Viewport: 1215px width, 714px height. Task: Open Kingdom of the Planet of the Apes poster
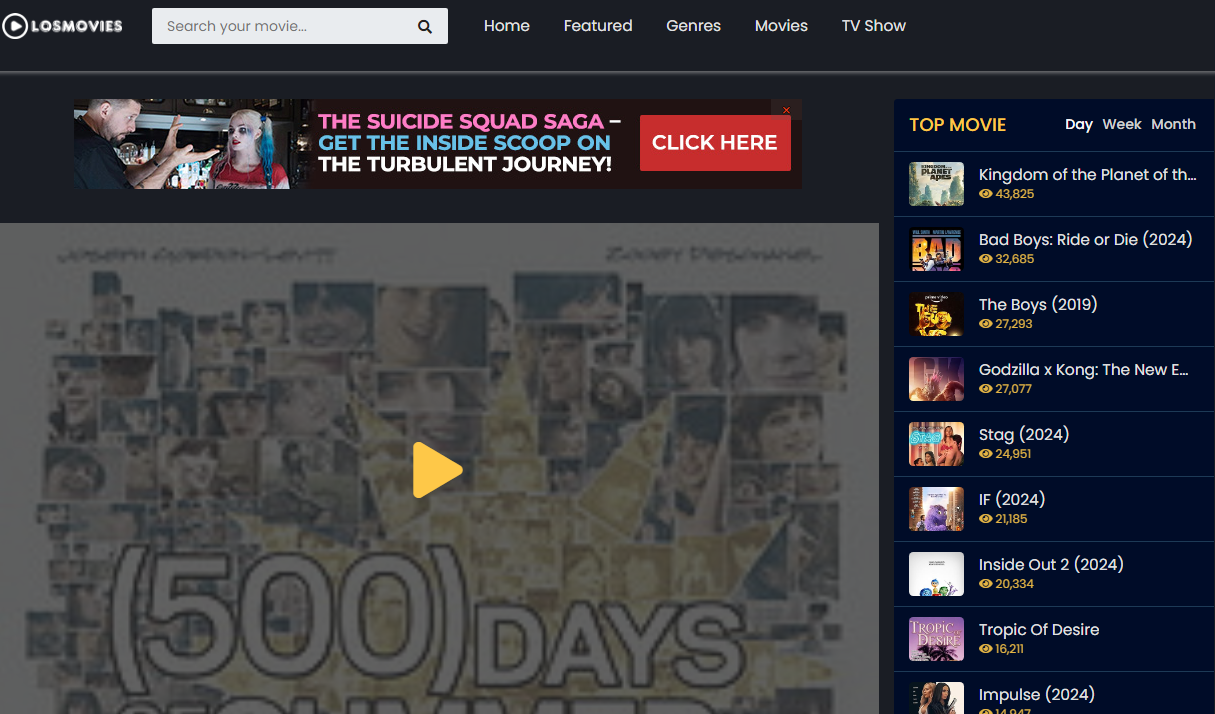pyautogui.click(x=936, y=184)
